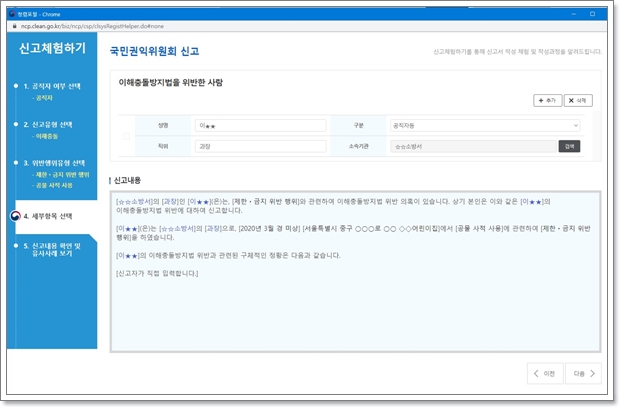Viewport: 620px width, 407px height.
Task: Click the X icon in the 삭제 button
Action: [571, 100]
